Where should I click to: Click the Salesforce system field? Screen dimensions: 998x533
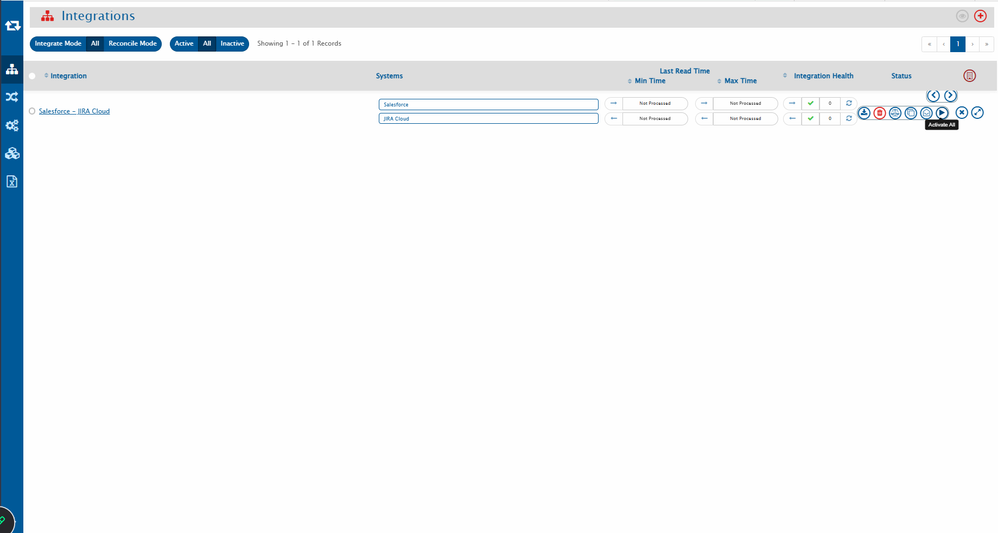(488, 104)
